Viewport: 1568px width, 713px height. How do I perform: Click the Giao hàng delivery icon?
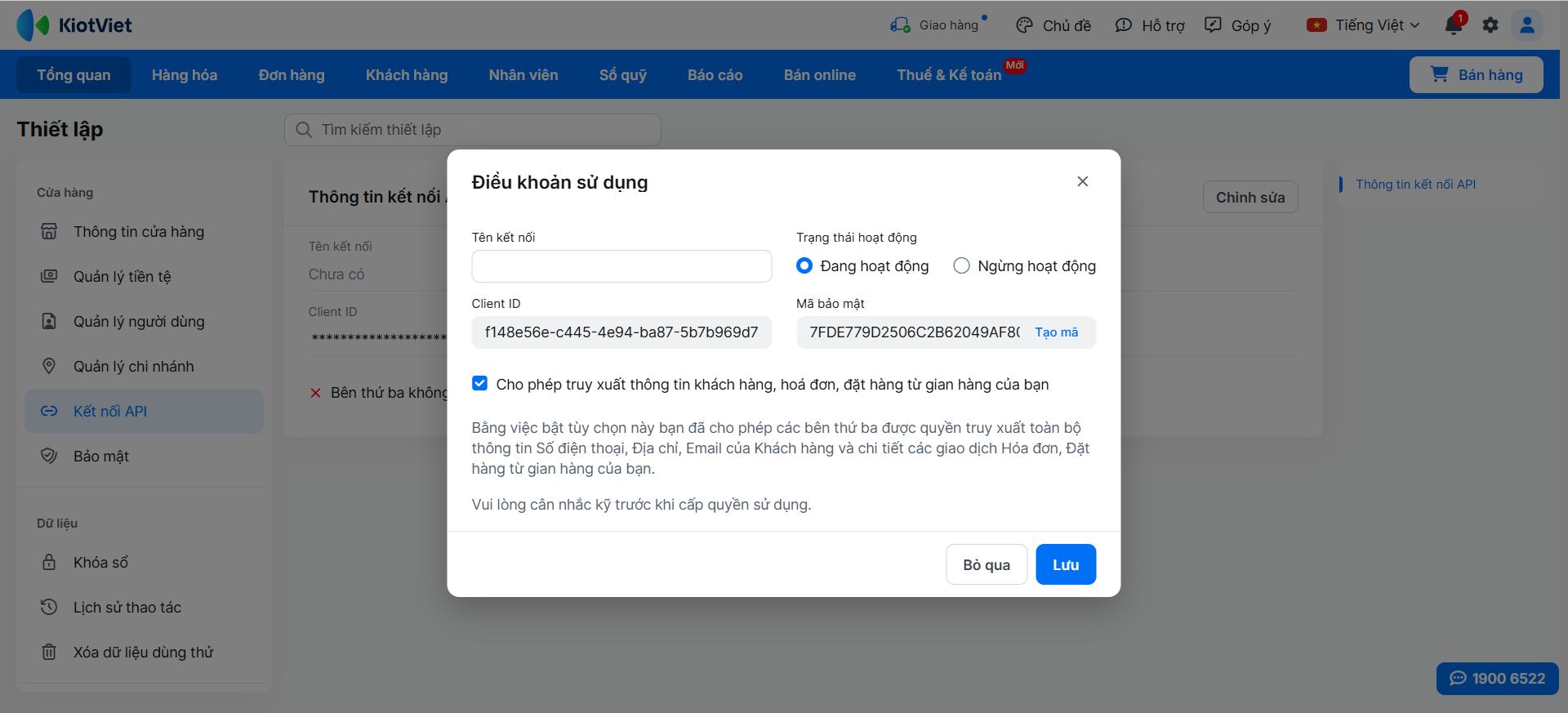click(900, 25)
